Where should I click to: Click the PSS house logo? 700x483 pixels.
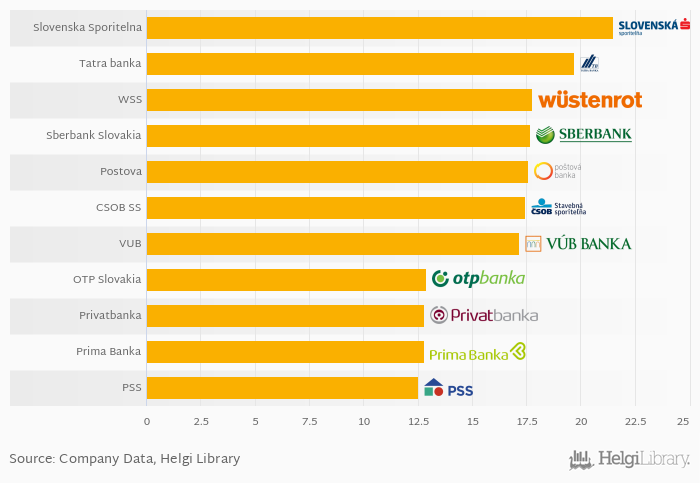click(448, 388)
